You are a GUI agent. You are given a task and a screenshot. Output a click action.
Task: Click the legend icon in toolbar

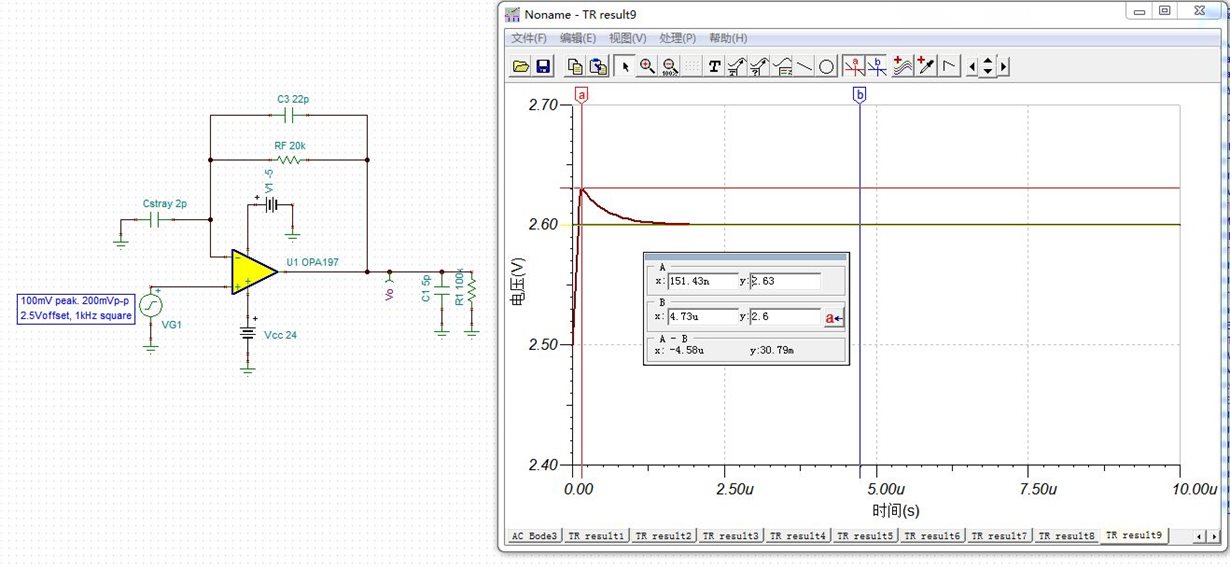pos(783,67)
